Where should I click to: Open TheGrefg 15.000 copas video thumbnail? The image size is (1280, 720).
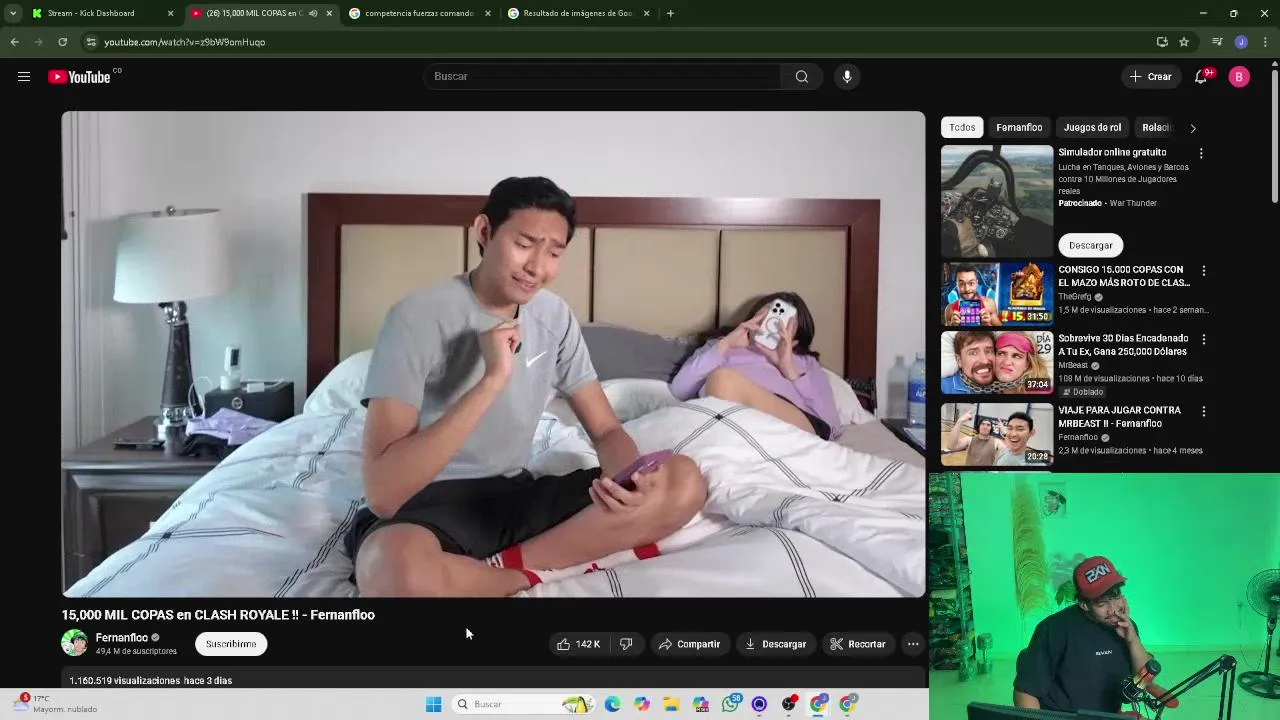point(997,294)
